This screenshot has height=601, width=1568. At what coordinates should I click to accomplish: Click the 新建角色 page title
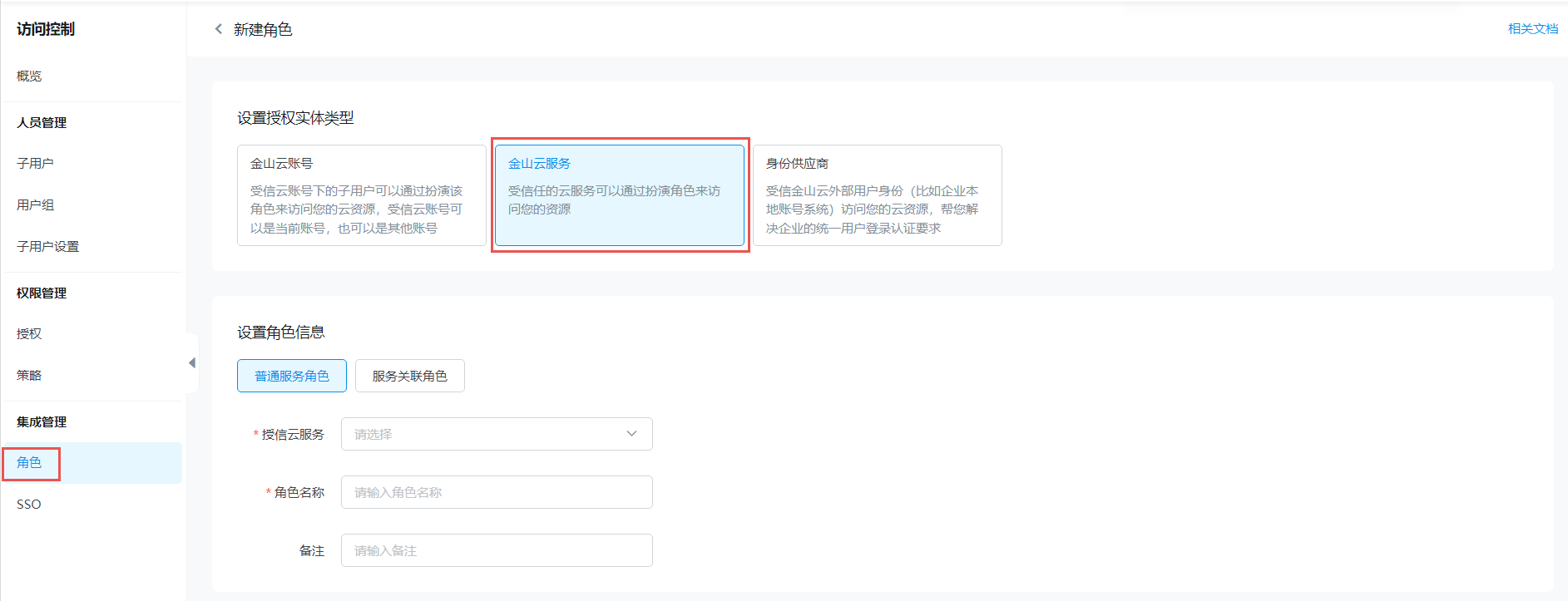[x=263, y=30]
